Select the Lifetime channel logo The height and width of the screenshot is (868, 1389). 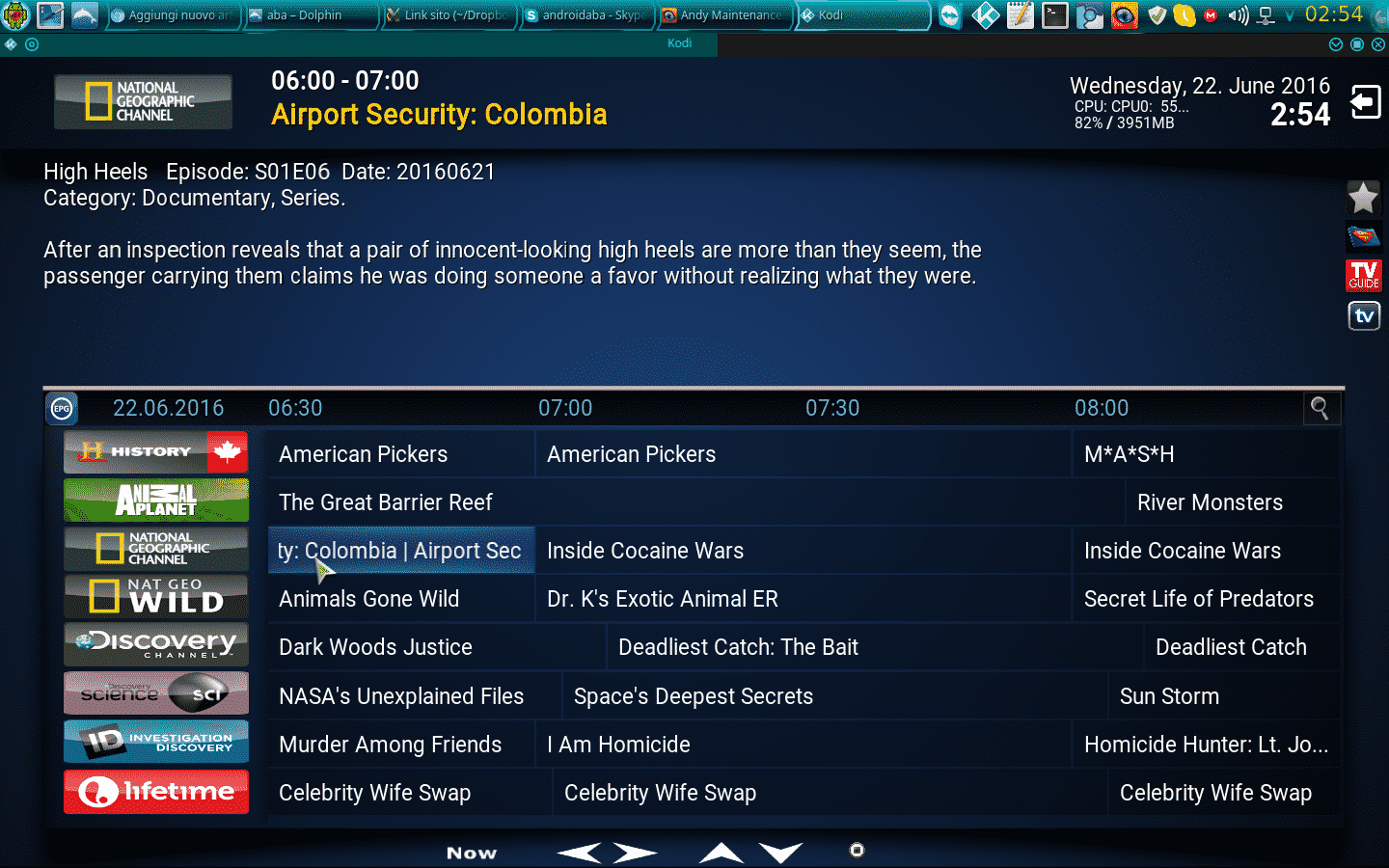click(156, 792)
